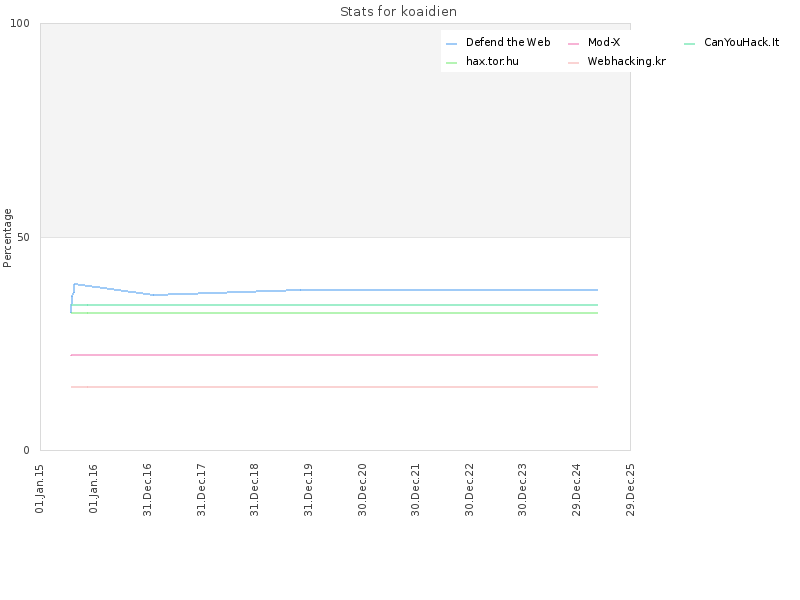Click the green hax.tor.hu legend swatch

point(452,63)
